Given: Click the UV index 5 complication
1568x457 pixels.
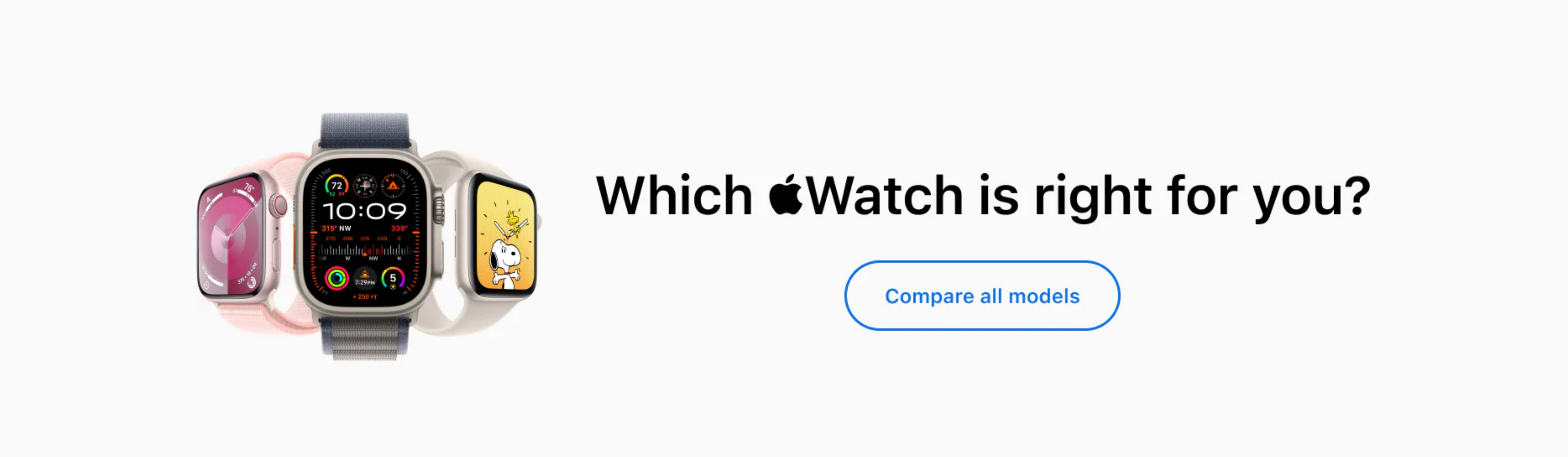Looking at the screenshot, I should tap(393, 278).
